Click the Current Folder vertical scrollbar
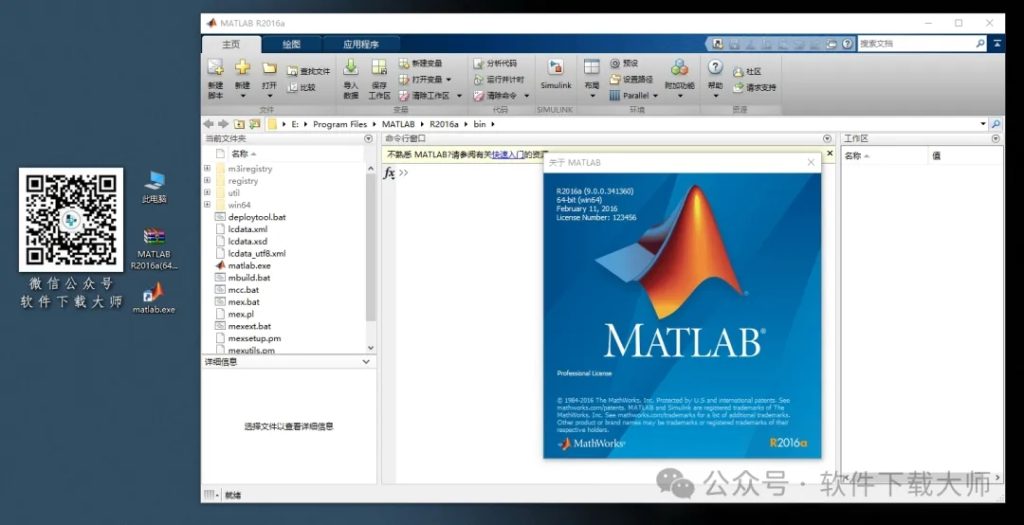This screenshot has width=1024, height=525. pyautogui.click(x=371, y=247)
